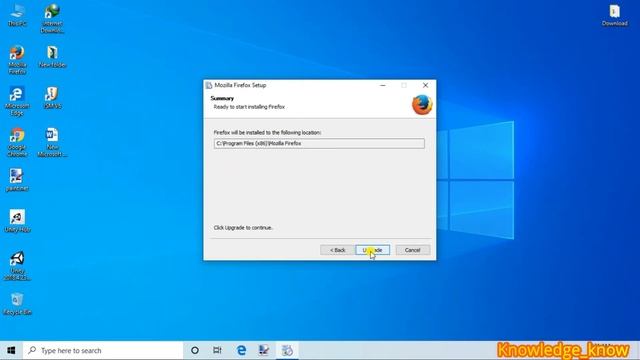Click the Firefox Setup installer taskbar icon

pos(287,351)
